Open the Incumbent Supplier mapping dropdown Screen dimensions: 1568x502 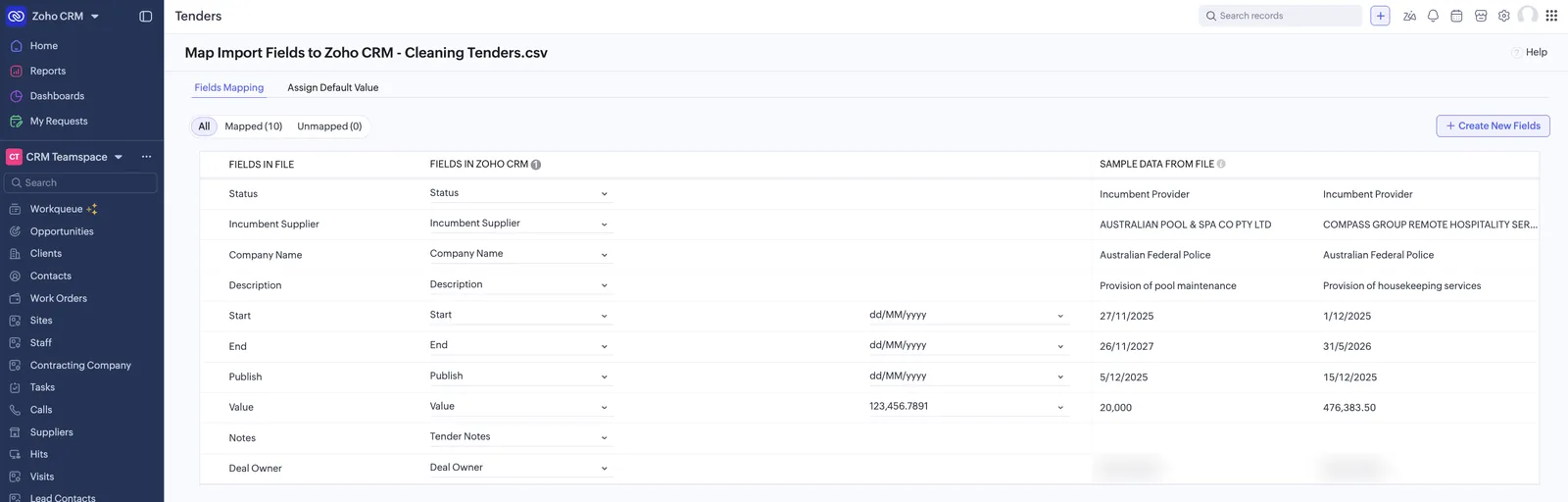(520, 224)
